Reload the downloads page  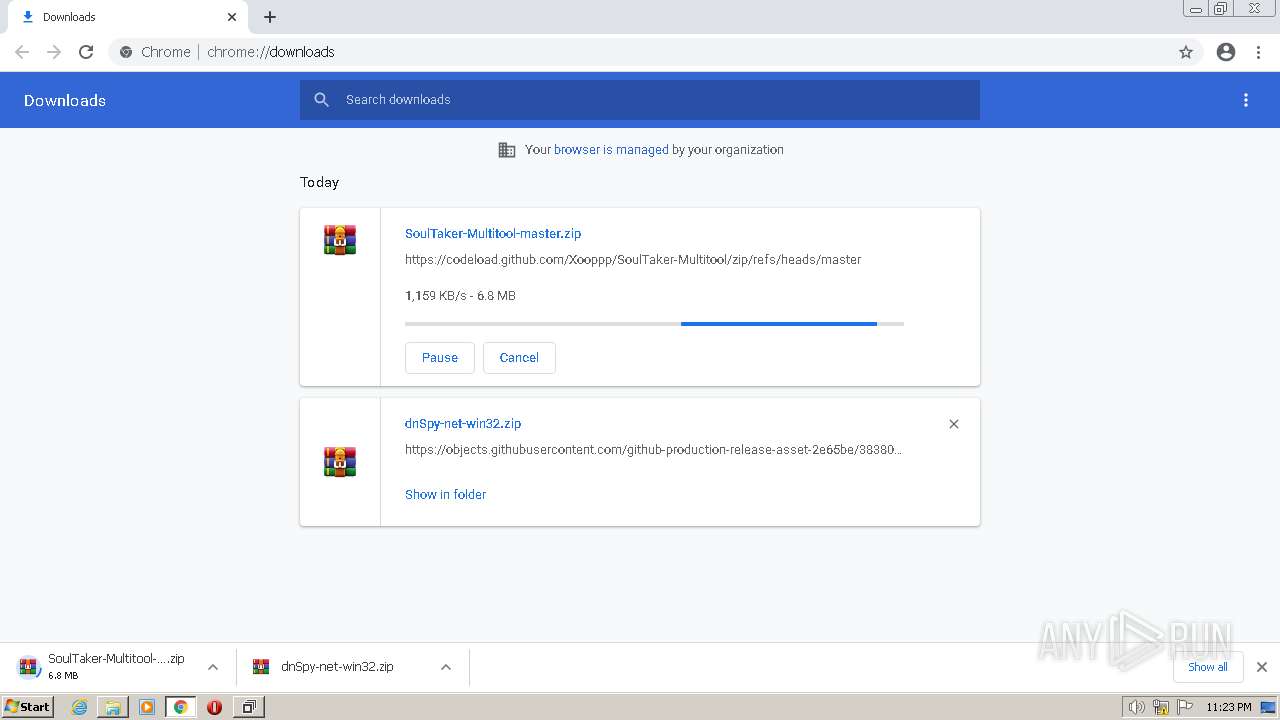[x=86, y=52]
